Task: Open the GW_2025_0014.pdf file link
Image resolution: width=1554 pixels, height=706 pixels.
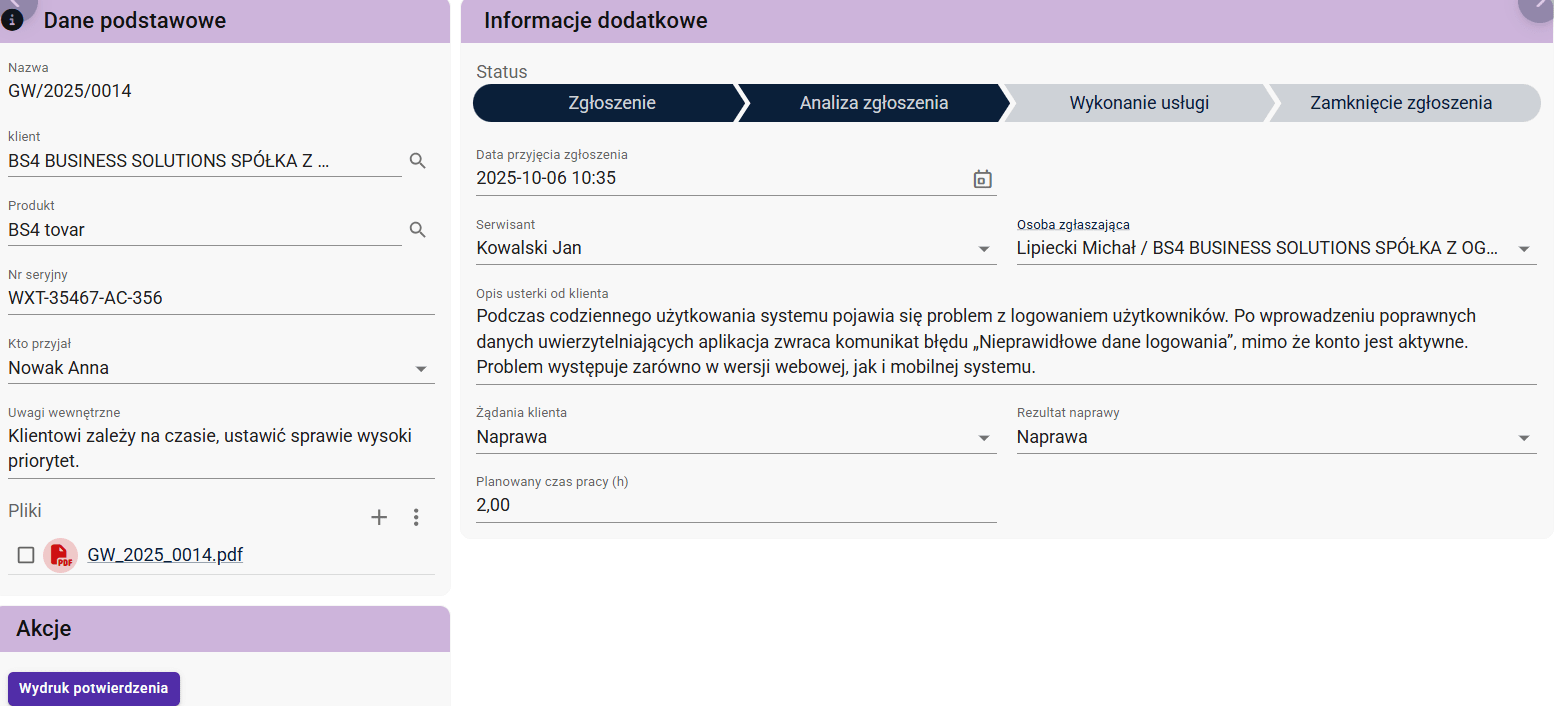Action: pos(165,555)
